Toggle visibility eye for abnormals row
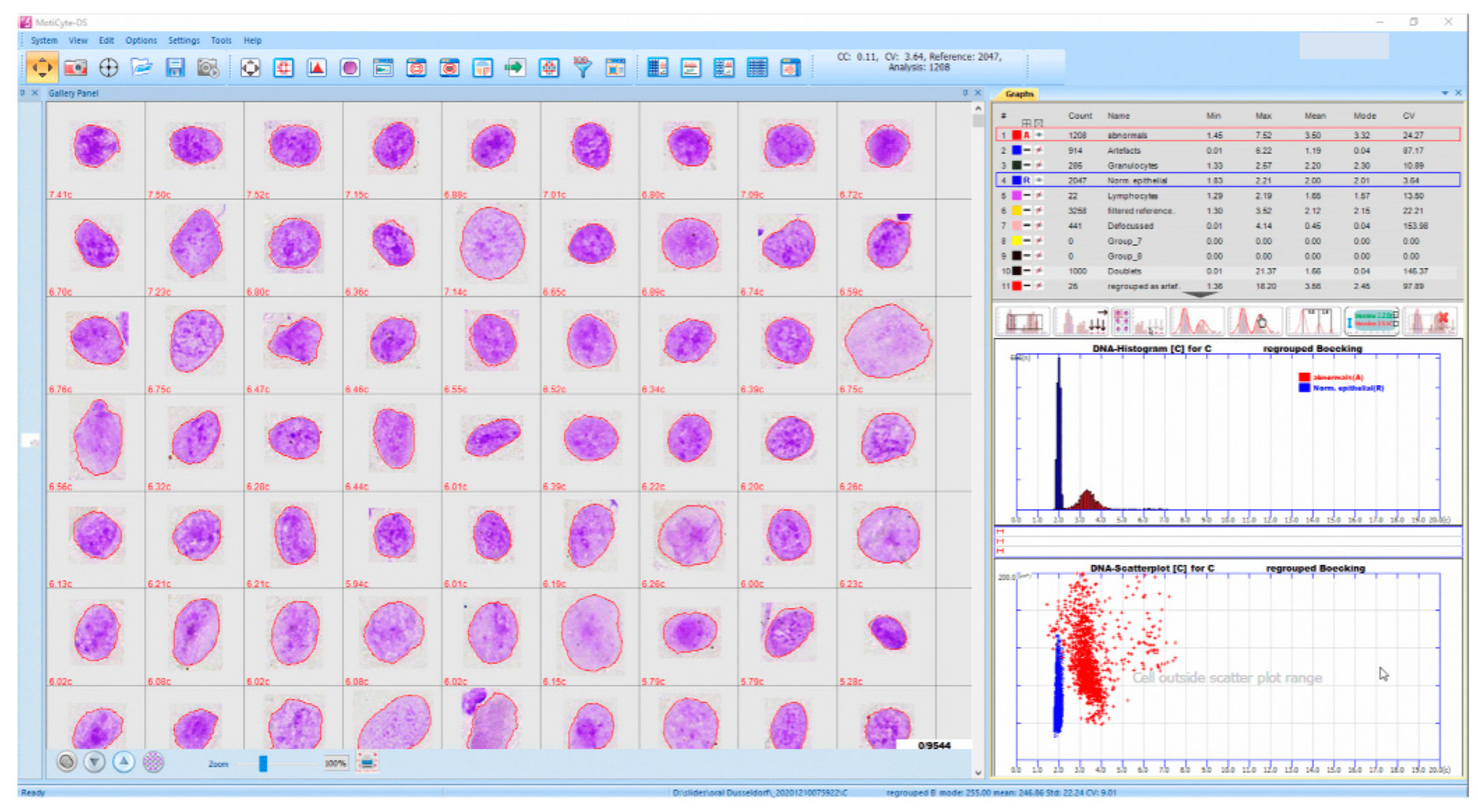 [1039, 135]
